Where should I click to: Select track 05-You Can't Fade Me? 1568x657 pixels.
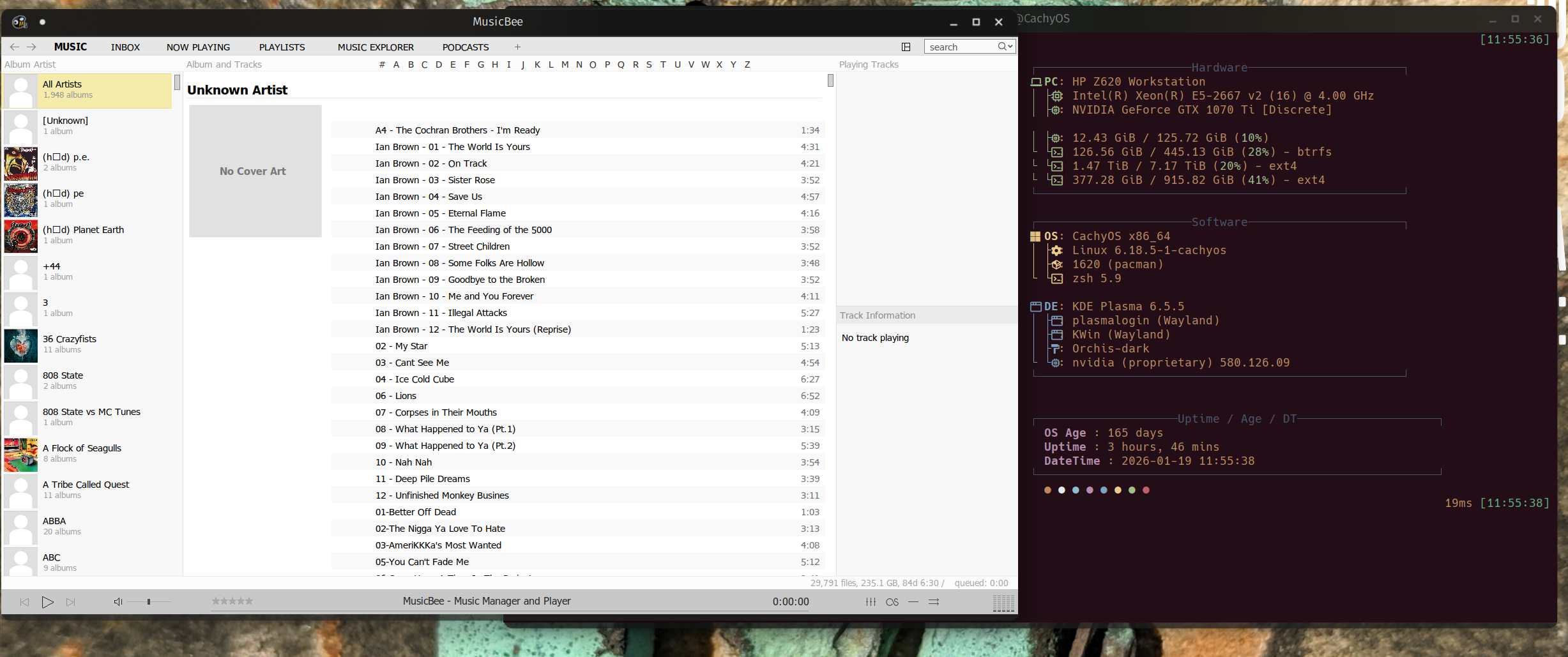[578, 562]
